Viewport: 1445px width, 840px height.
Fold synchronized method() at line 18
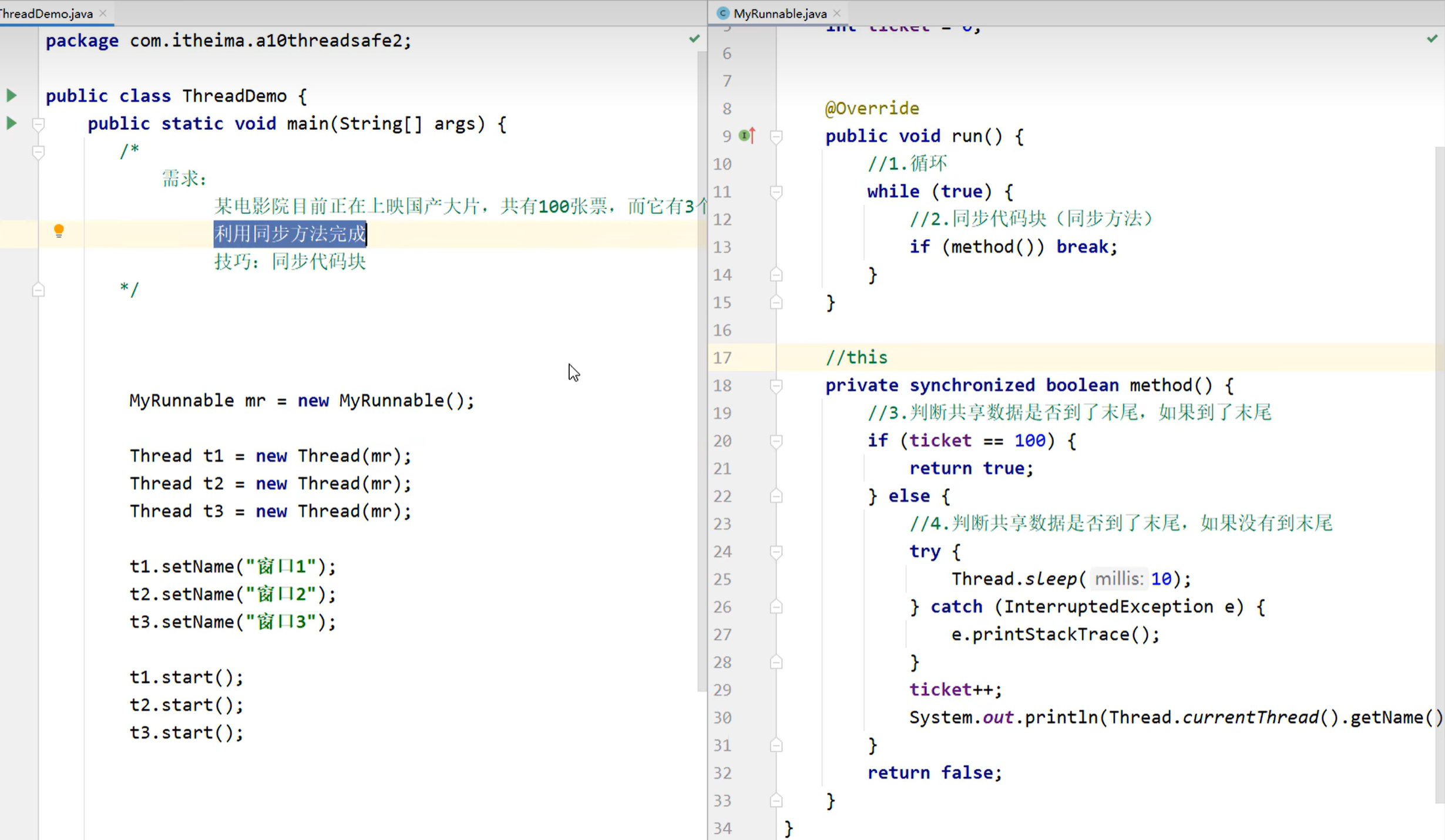pyautogui.click(x=776, y=386)
